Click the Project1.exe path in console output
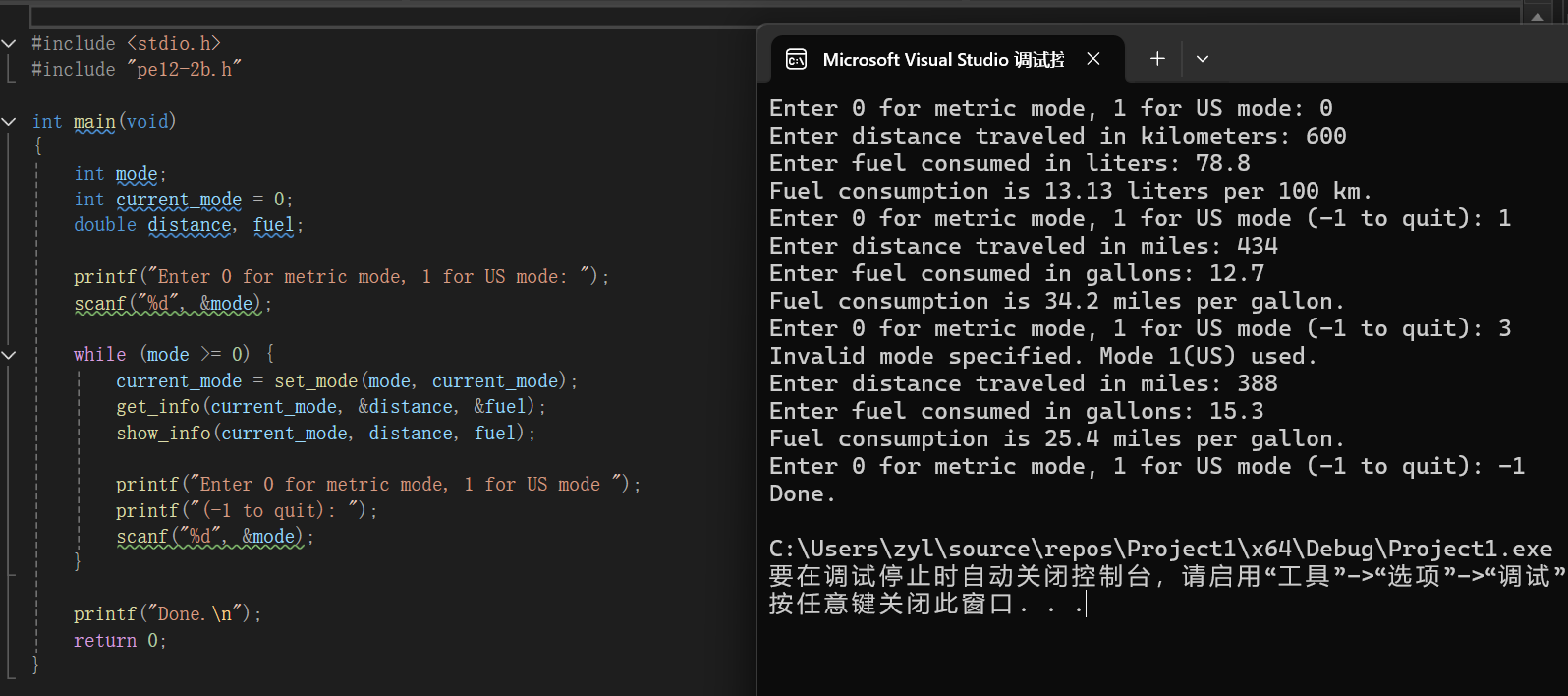This screenshot has width=1568, height=696. click(1160, 549)
